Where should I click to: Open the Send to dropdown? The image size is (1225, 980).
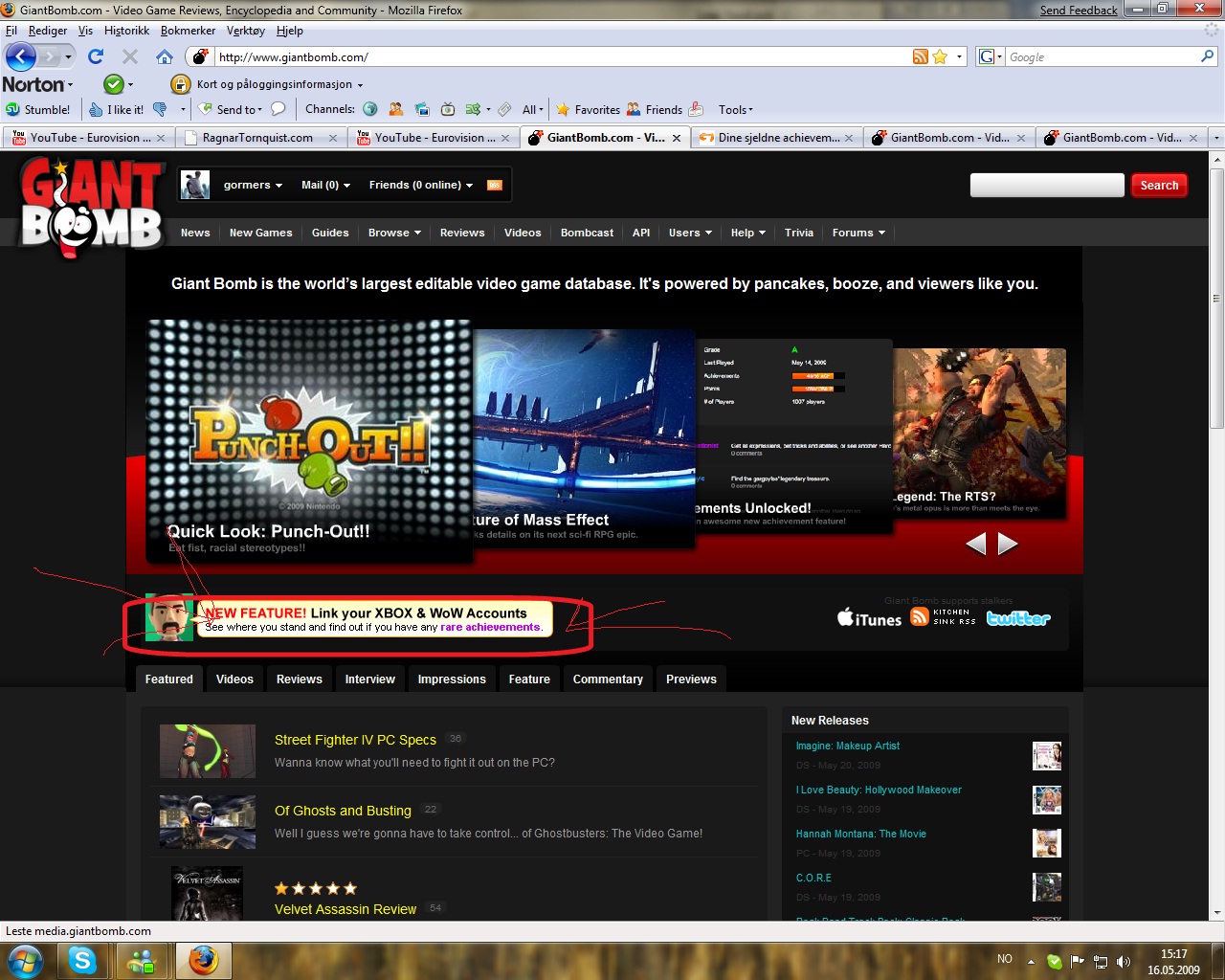[x=230, y=109]
